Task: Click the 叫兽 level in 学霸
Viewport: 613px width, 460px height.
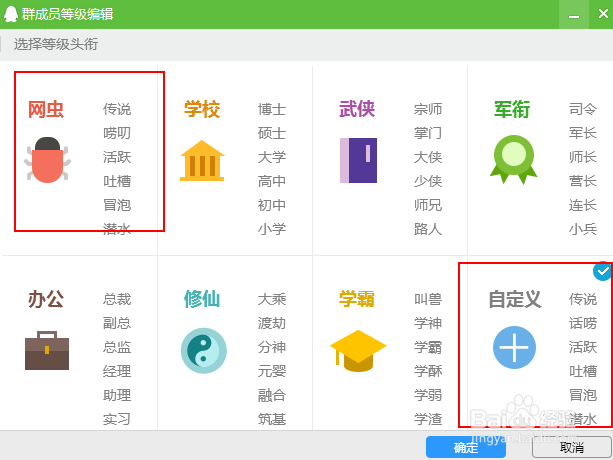Action: coord(428,299)
